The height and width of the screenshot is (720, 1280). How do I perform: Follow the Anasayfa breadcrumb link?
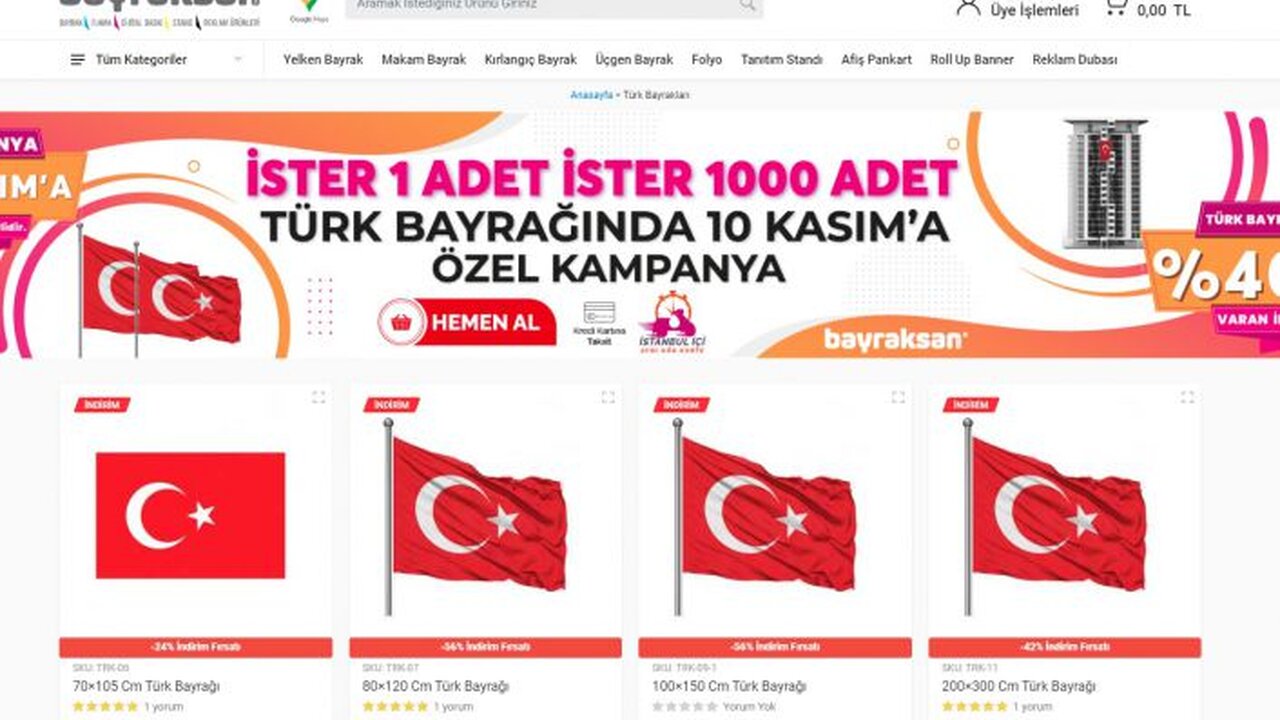tap(591, 95)
